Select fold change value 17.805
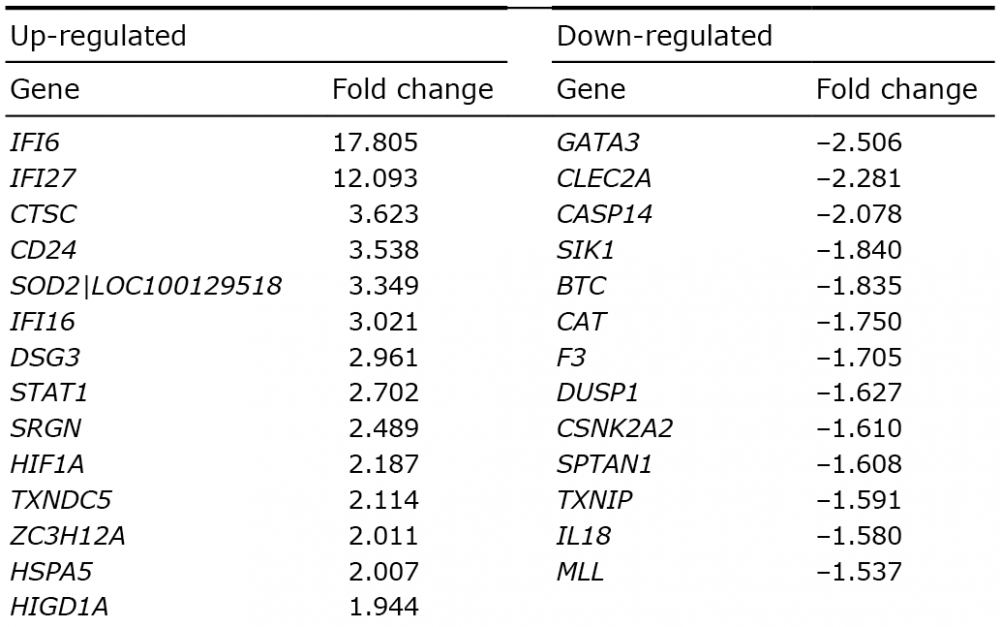 [x=375, y=142]
